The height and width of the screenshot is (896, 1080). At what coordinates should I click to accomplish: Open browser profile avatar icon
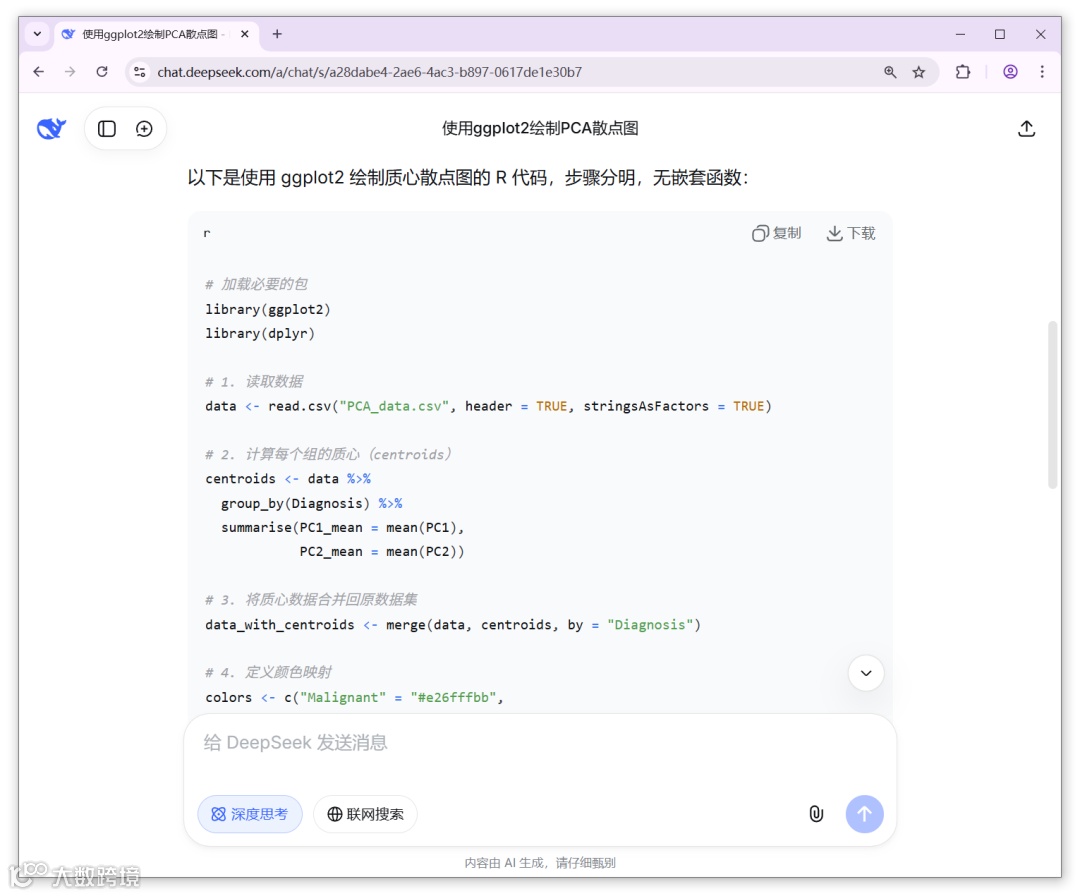coord(1010,72)
